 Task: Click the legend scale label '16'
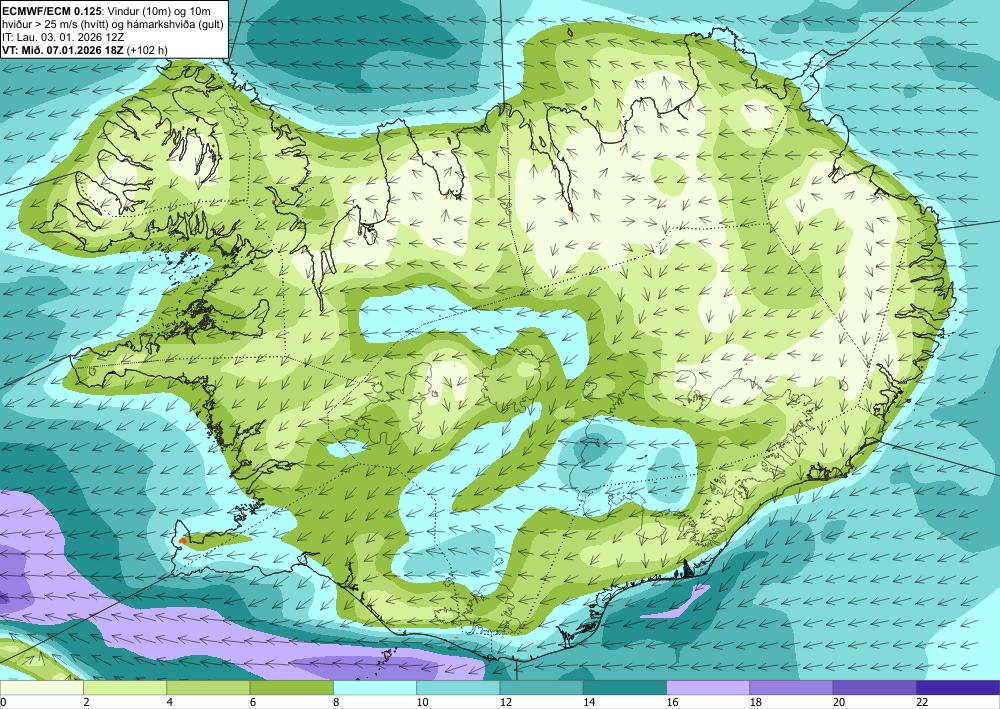pyautogui.click(x=672, y=702)
